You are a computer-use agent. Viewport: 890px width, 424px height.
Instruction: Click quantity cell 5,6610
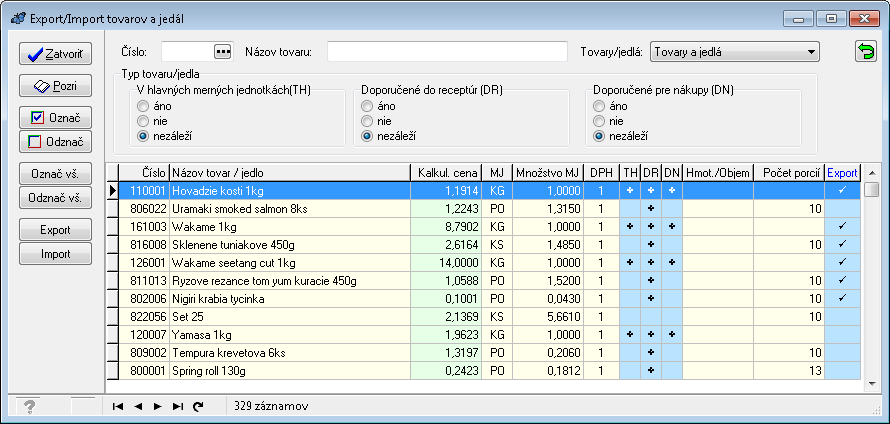pos(548,317)
